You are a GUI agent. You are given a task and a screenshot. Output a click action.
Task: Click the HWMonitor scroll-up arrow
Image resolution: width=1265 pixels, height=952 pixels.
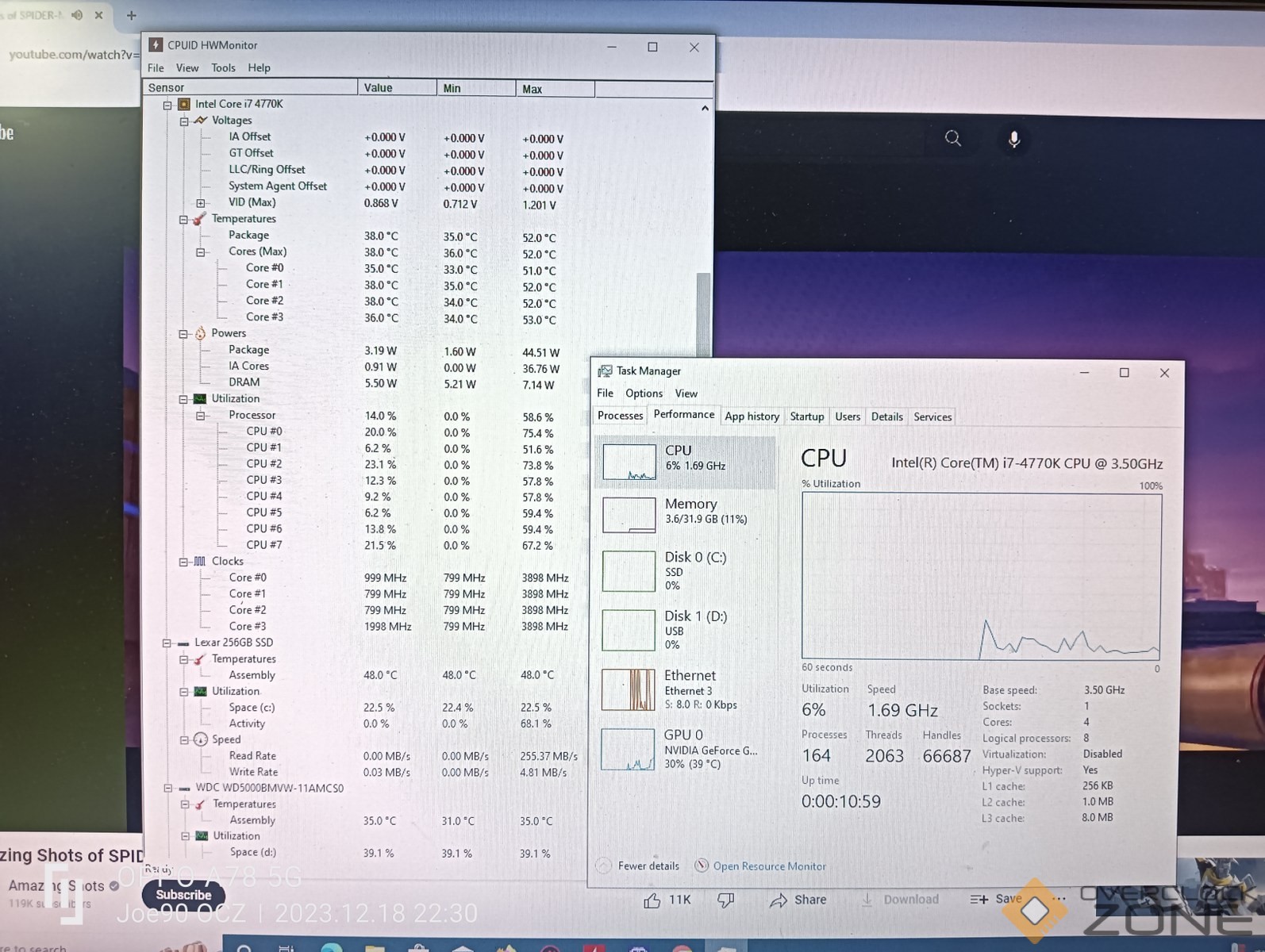coord(705,108)
